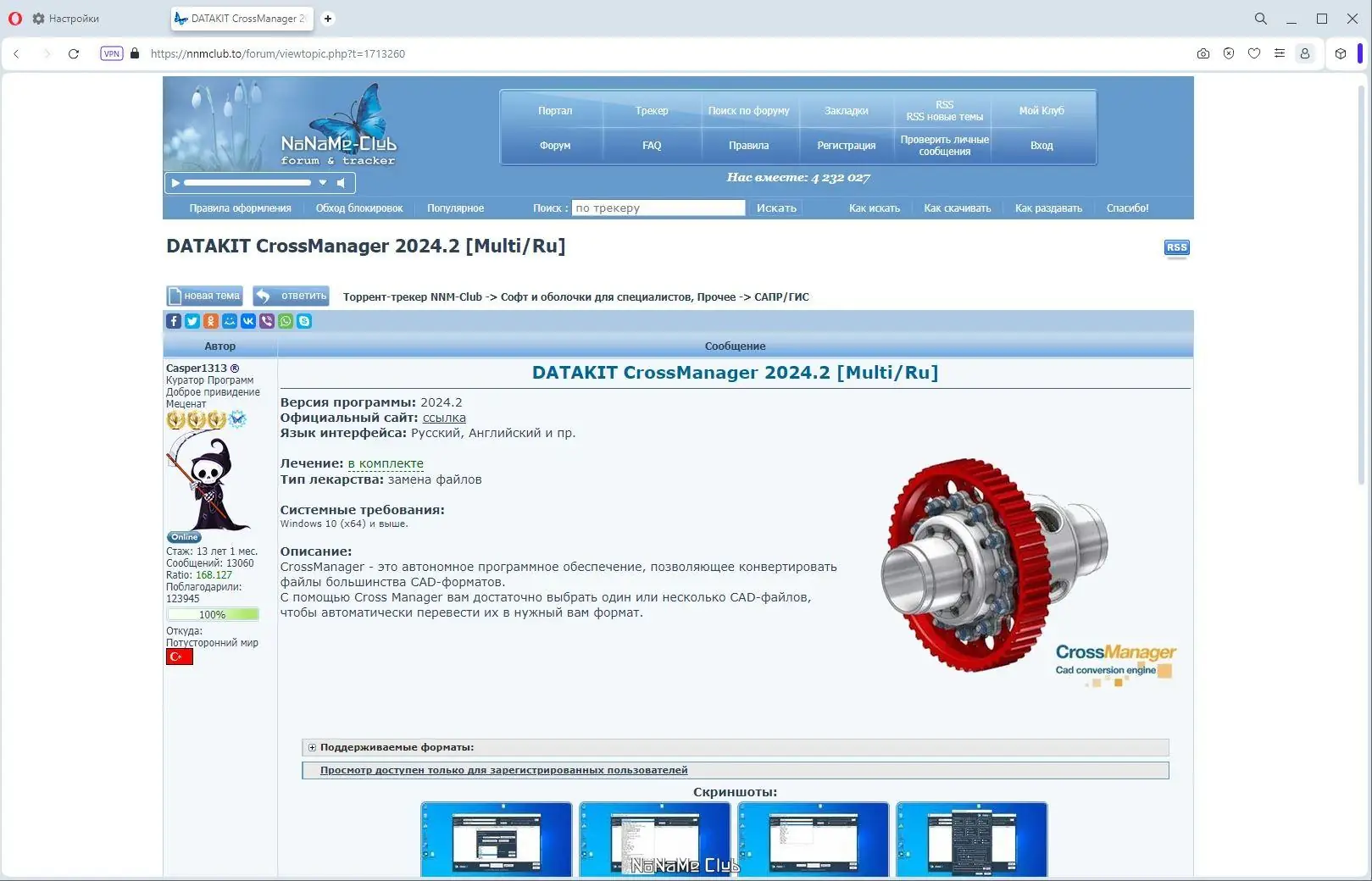Toggle the VPN badge in address bar
The image size is (1372, 881).
tap(111, 53)
